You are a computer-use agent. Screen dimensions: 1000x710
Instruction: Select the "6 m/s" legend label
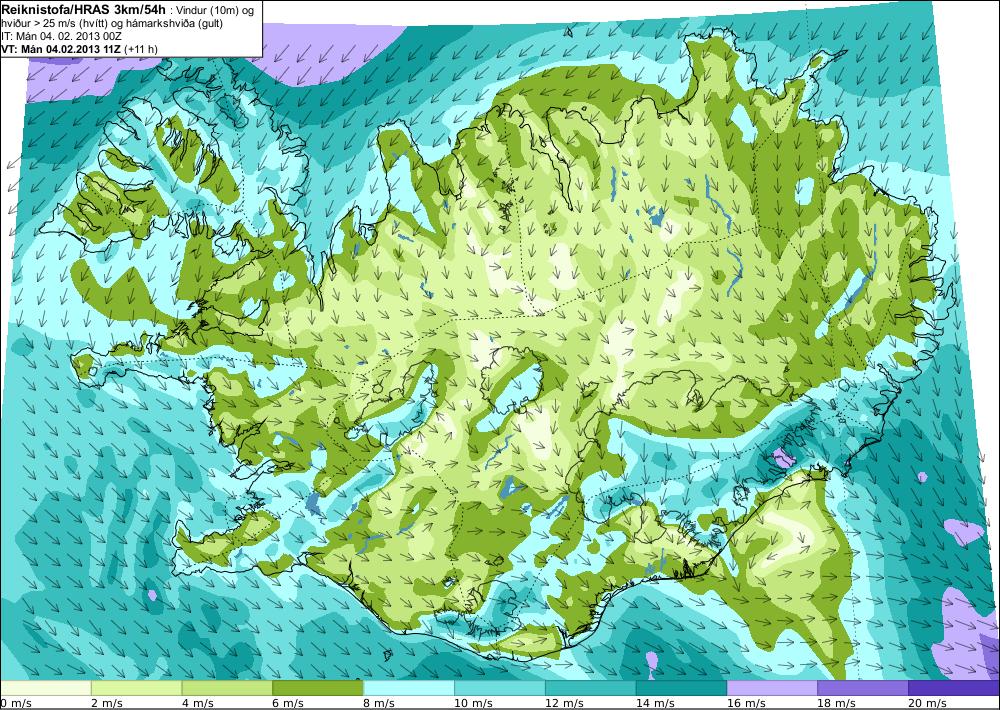tap(288, 703)
